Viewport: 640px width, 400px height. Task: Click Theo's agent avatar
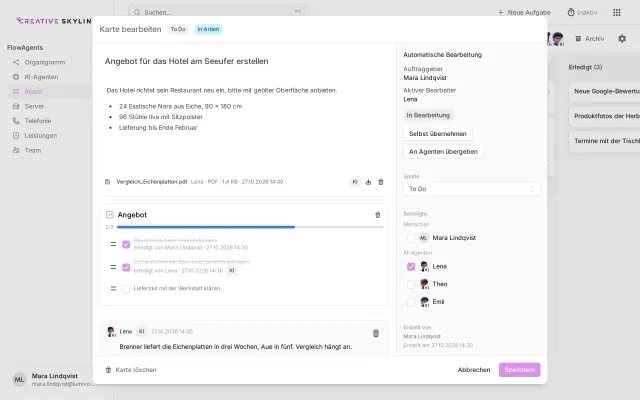pos(424,284)
